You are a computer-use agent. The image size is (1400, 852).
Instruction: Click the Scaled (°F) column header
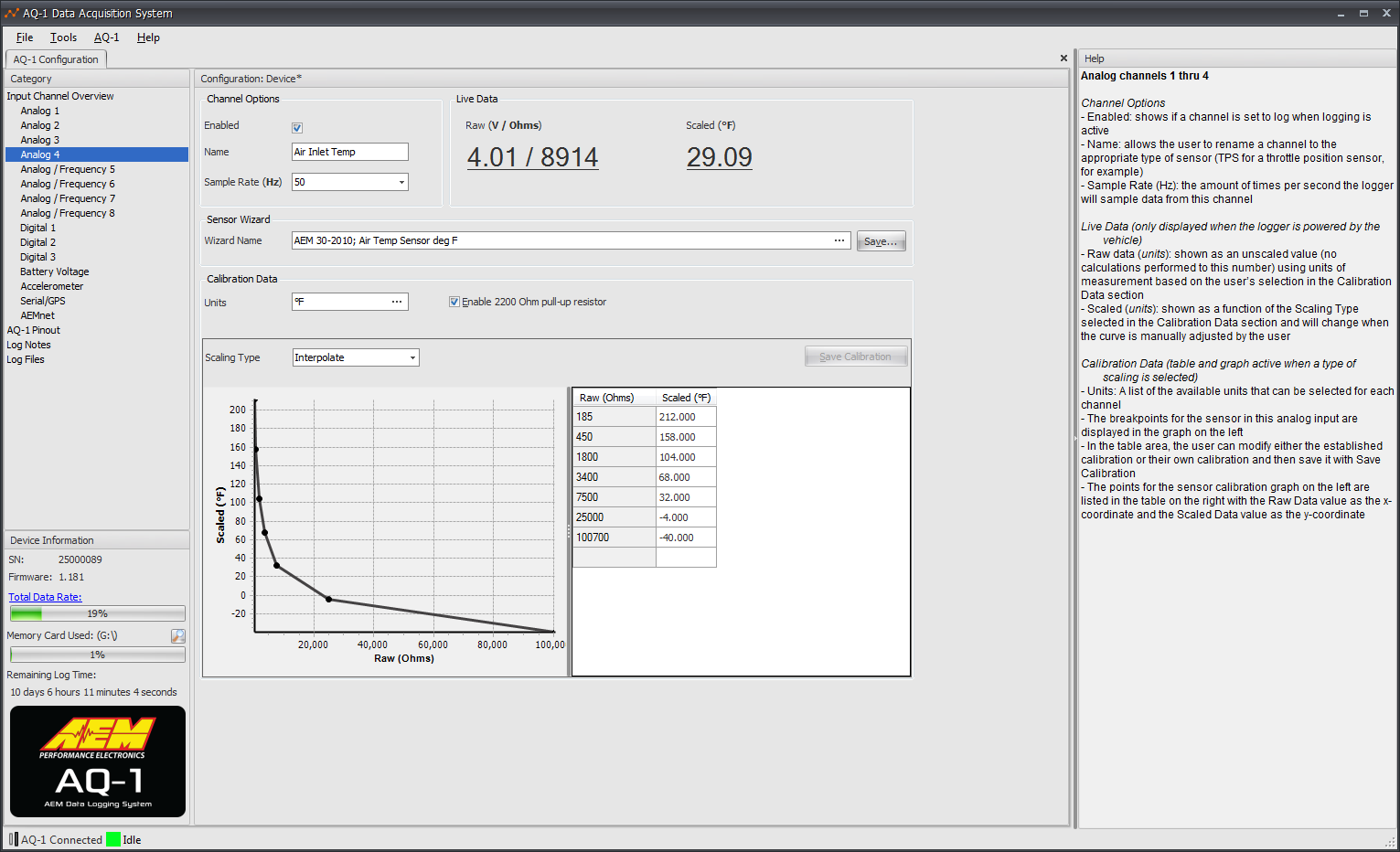[x=686, y=398]
